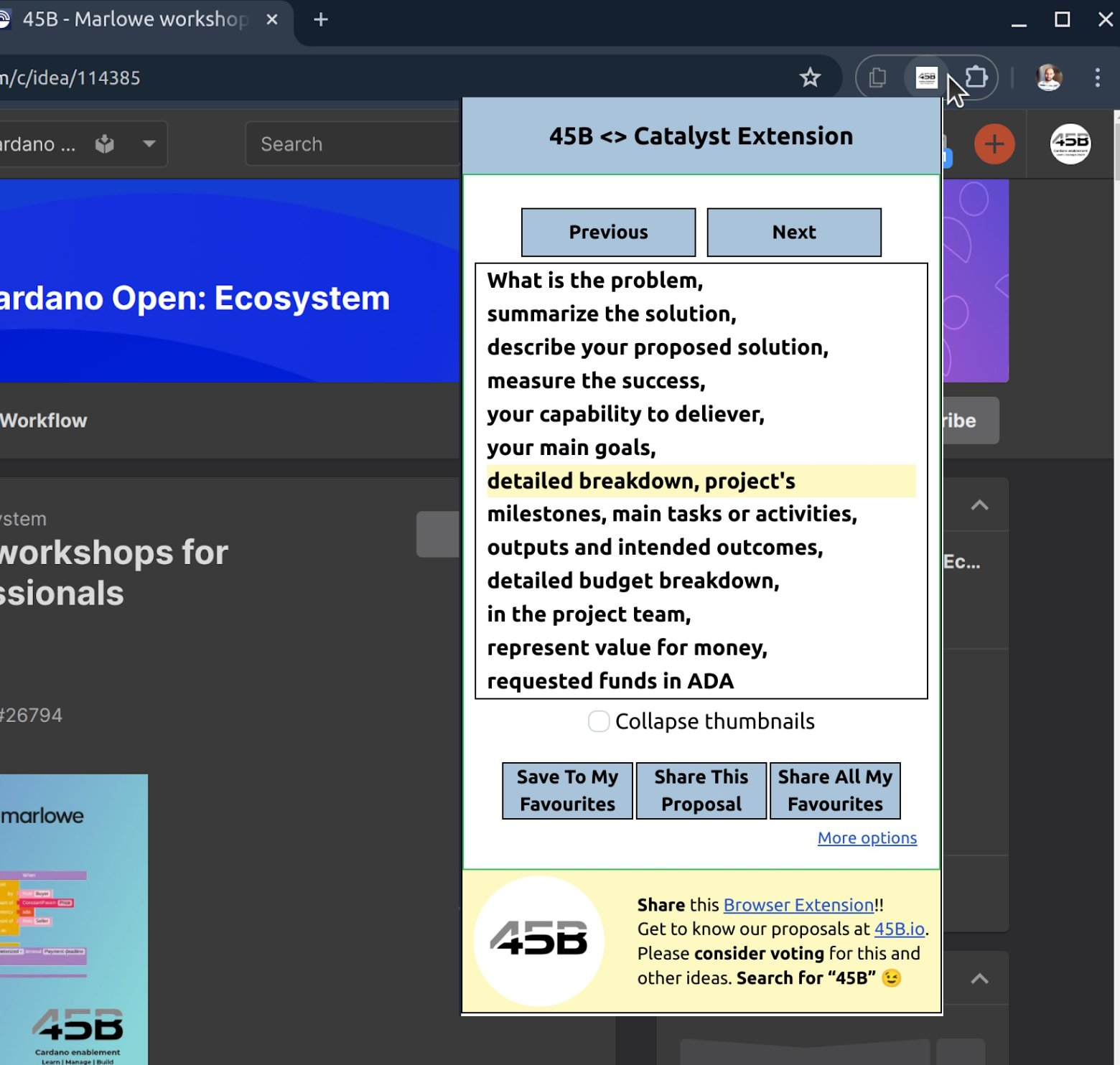Click the proposal title 'workshops for'
The width and height of the screenshot is (1120, 1065).
click(114, 553)
